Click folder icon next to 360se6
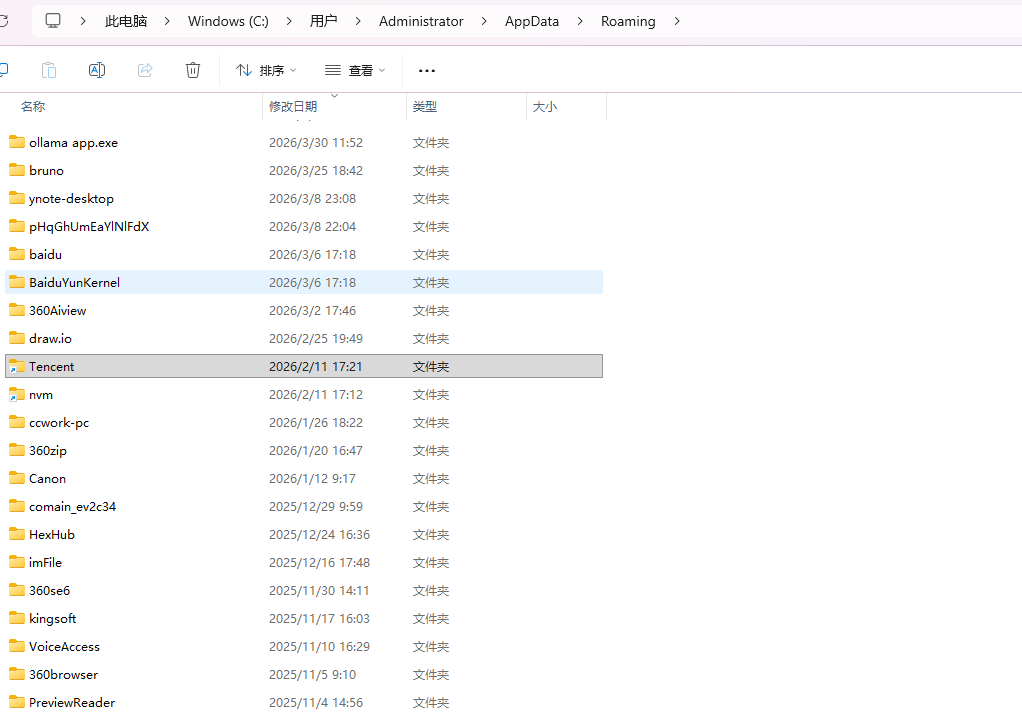This screenshot has height=722, width=1022. click(17, 590)
